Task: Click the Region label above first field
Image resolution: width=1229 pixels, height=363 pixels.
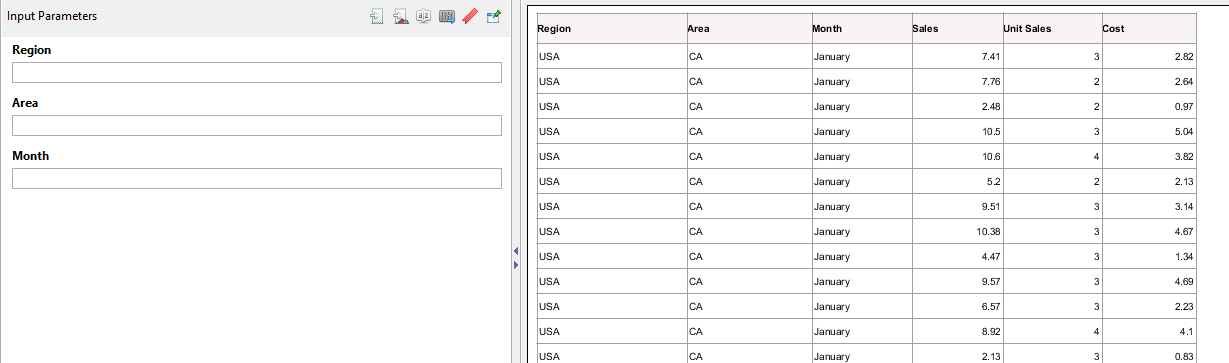Action: pyautogui.click(x=31, y=50)
